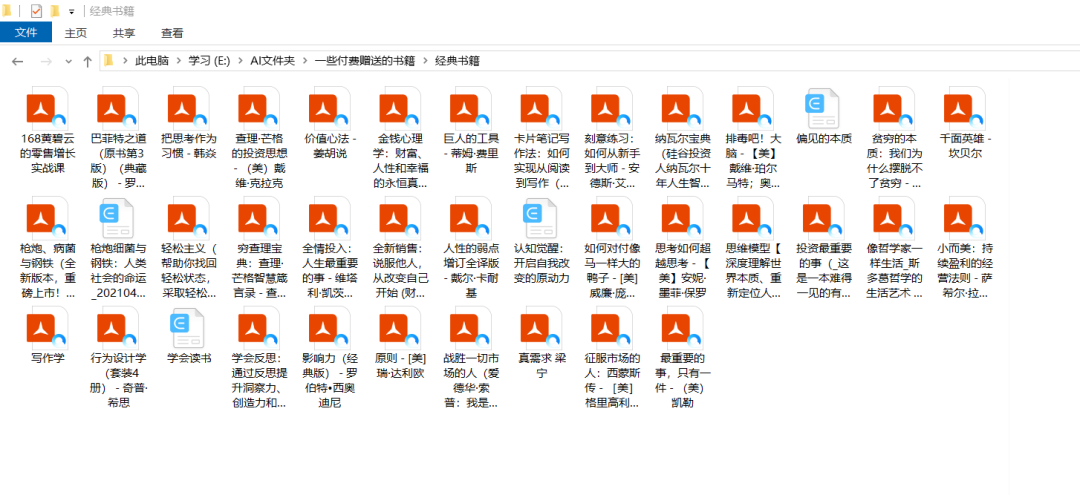Image resolution: width=1080 pixels, height=495 pixels.
Task: Go up one folder level arrow
Action: pos(87,61)
